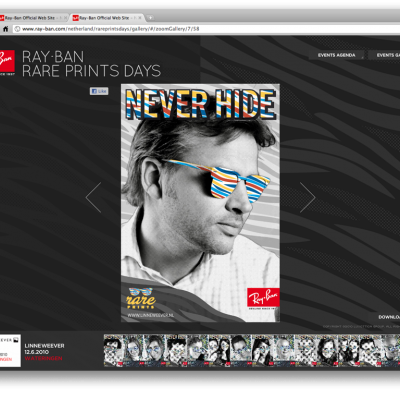Switch to the first Ray-Ban Official Web Site tab
The width and height of the screenshot is (400, 400).
coord(33,18)
